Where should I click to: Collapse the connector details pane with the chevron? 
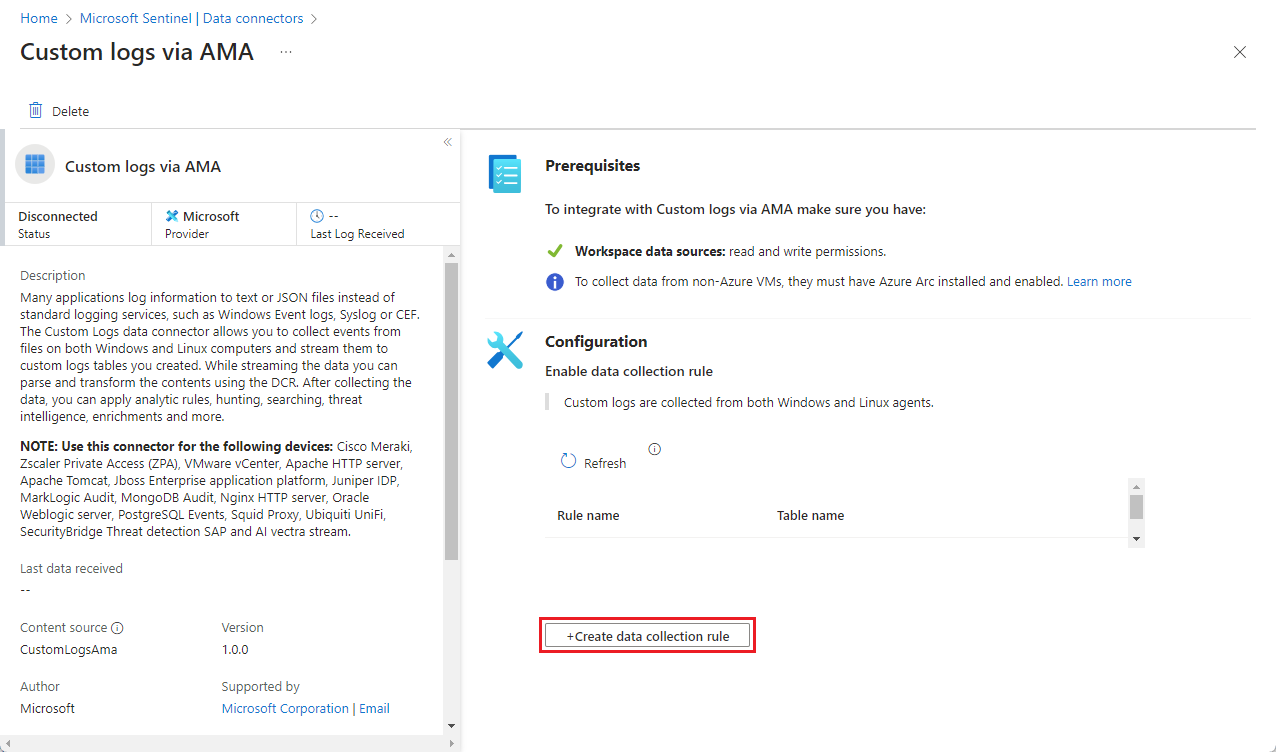(x=447, y=142)
